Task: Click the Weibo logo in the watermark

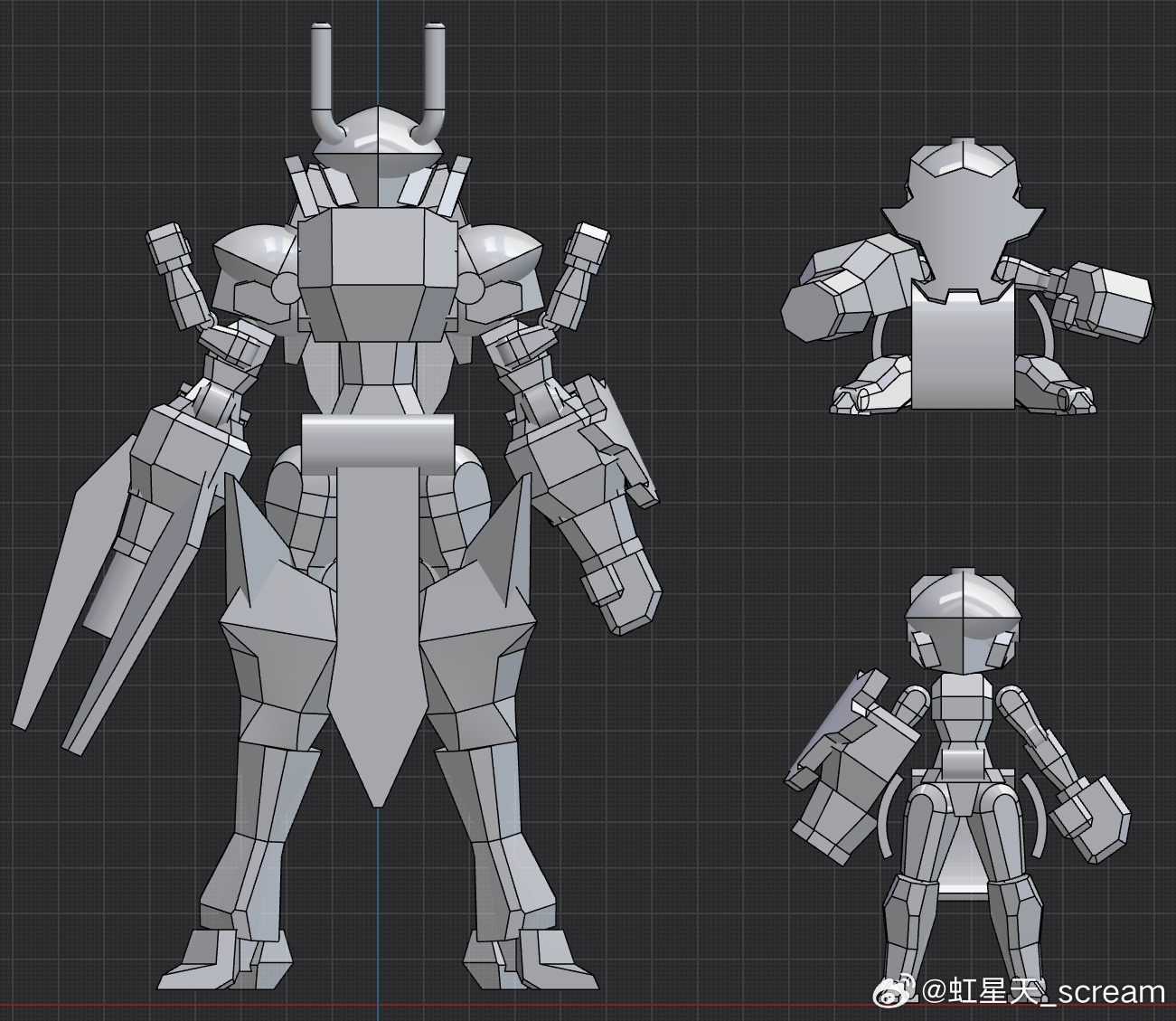Action: pos(891,991)
